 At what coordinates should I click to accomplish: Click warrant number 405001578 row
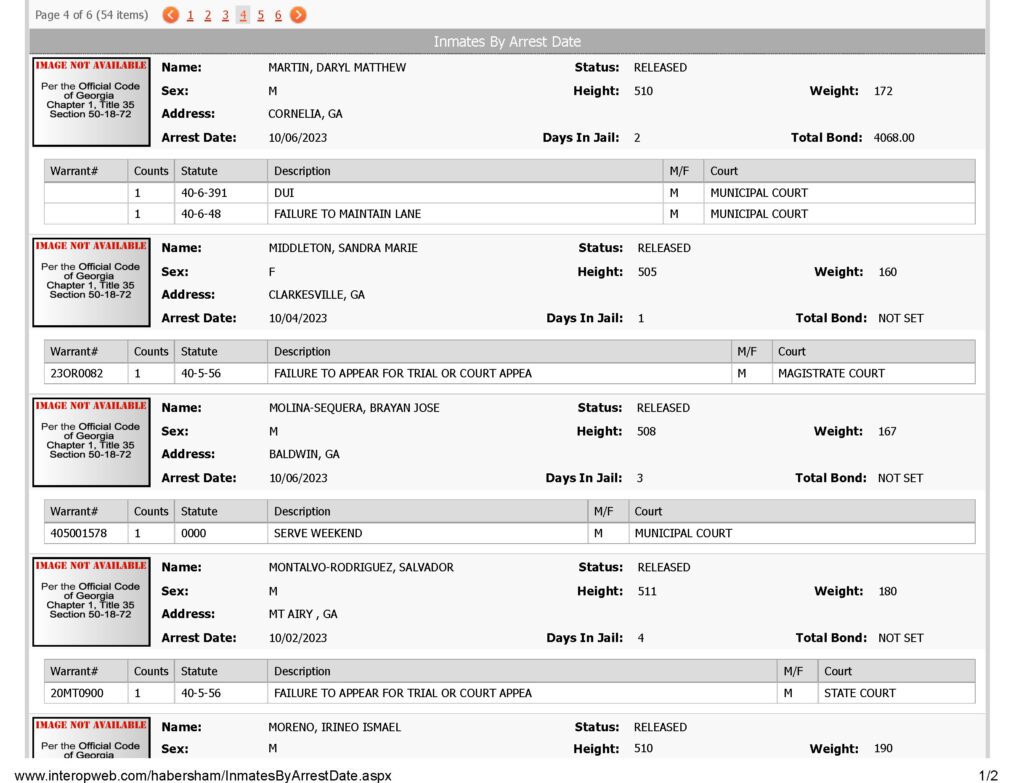(x=509, y=533)
